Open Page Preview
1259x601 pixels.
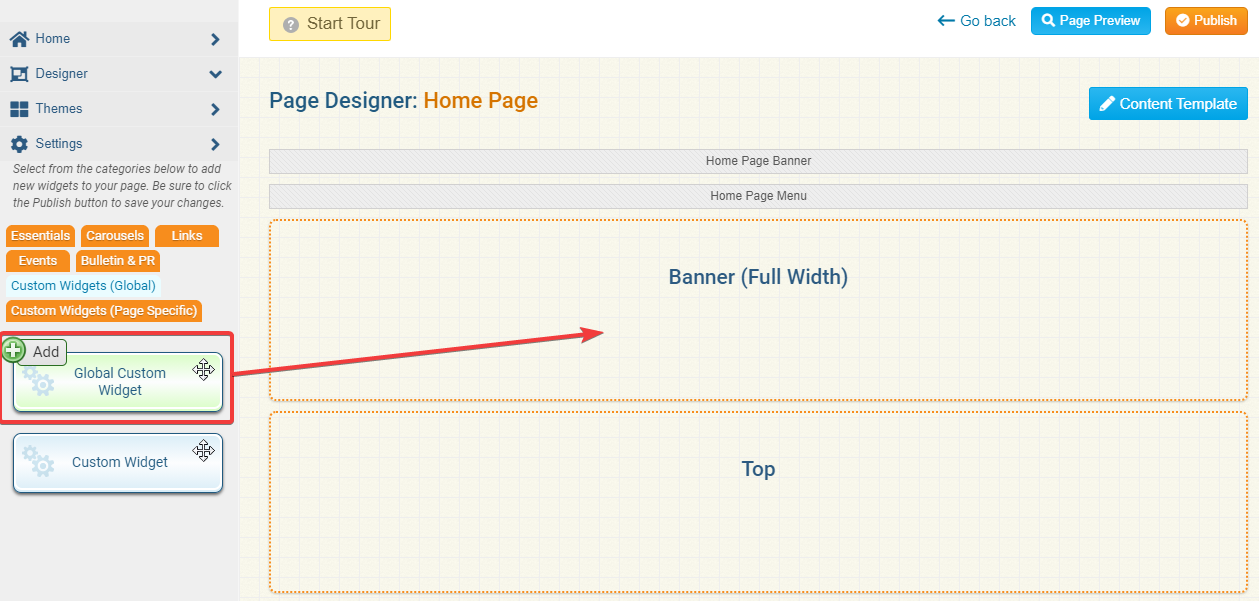point(1090,21)
